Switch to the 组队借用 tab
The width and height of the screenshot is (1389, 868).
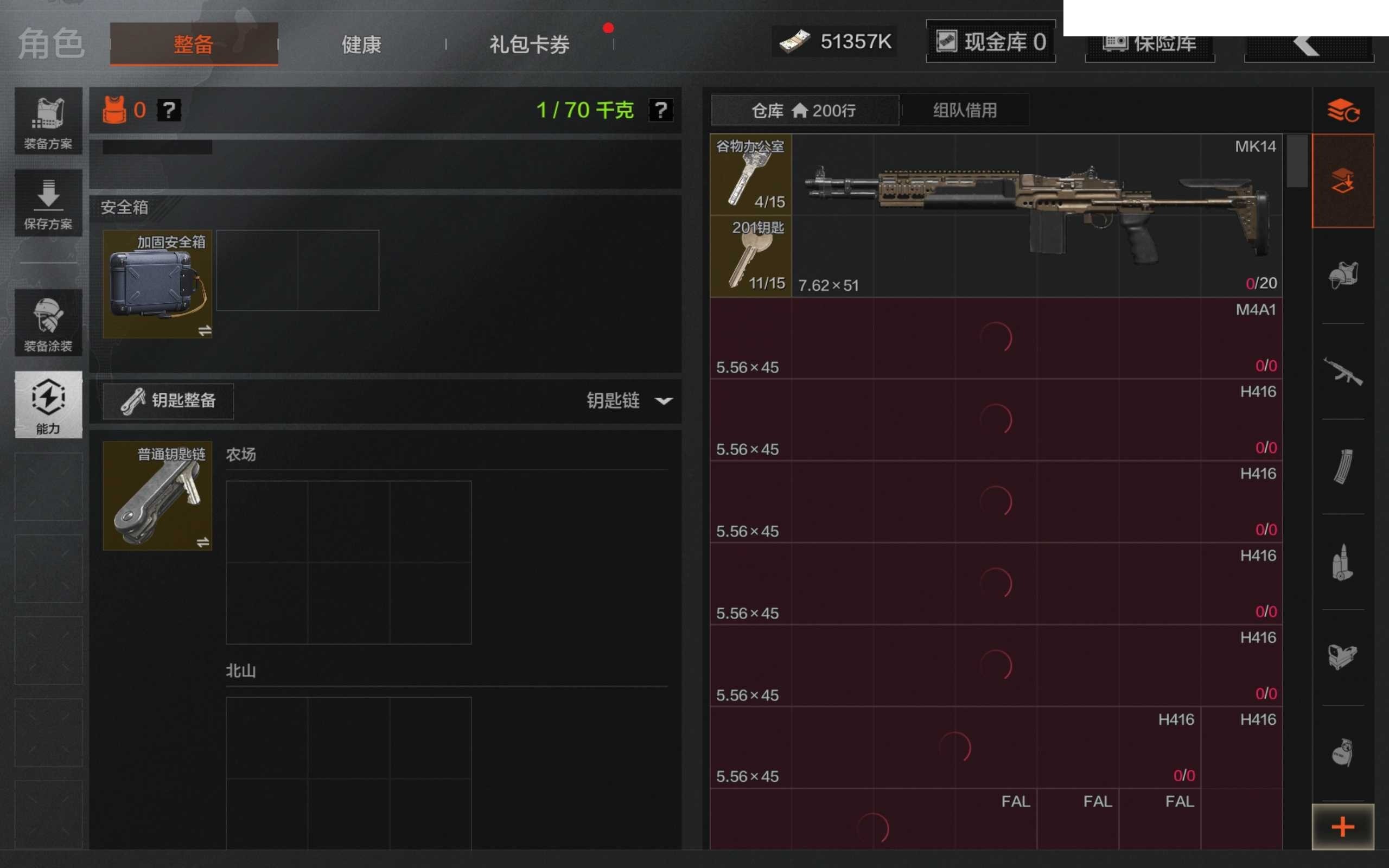(965, 110)
